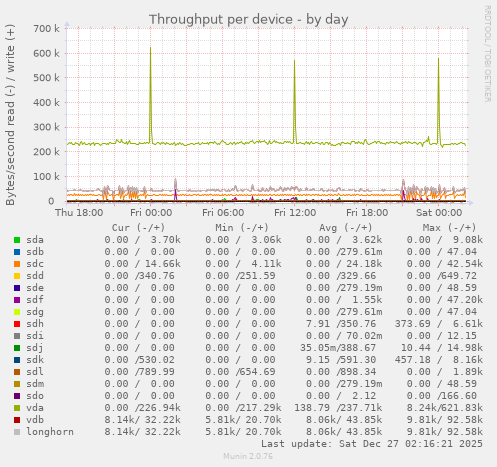Click the 'sdh' device label
Viewport: 497px width, 467px height.
click(x=35, y=324)
